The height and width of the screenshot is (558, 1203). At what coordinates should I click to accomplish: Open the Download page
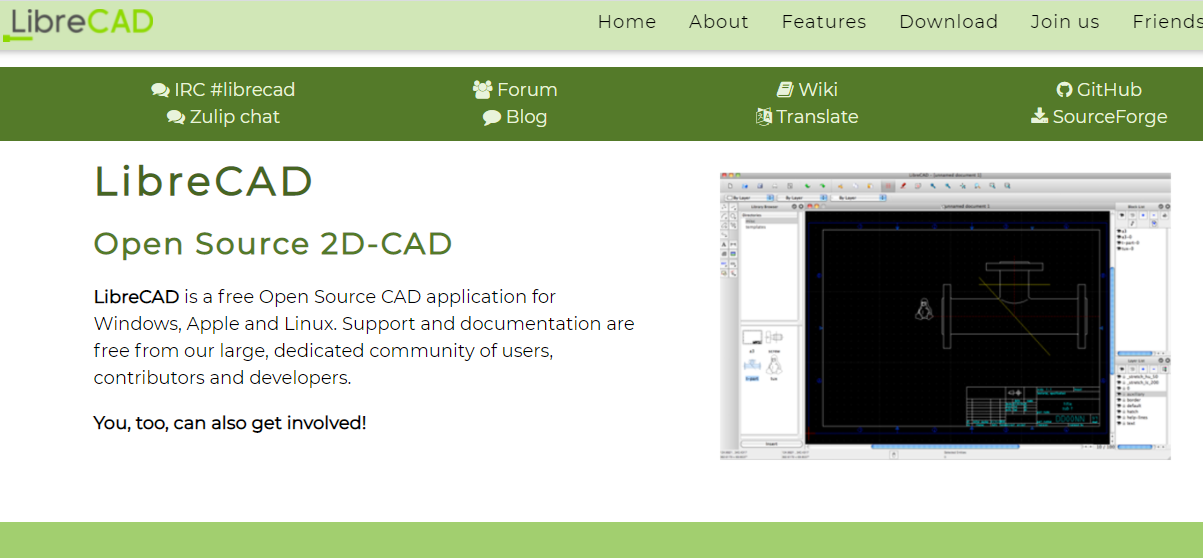(948, 22)
